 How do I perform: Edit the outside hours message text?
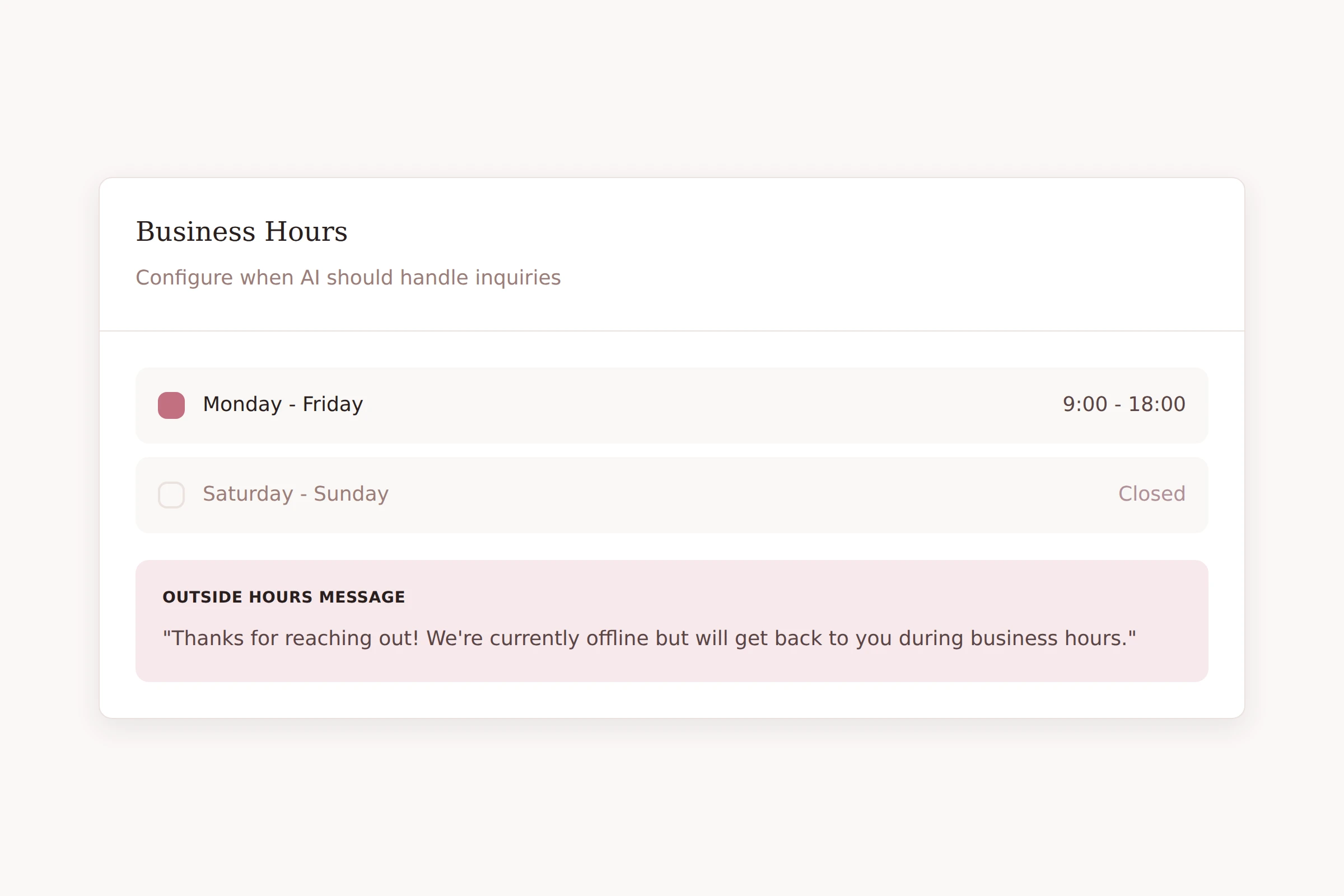coord(649,638)
